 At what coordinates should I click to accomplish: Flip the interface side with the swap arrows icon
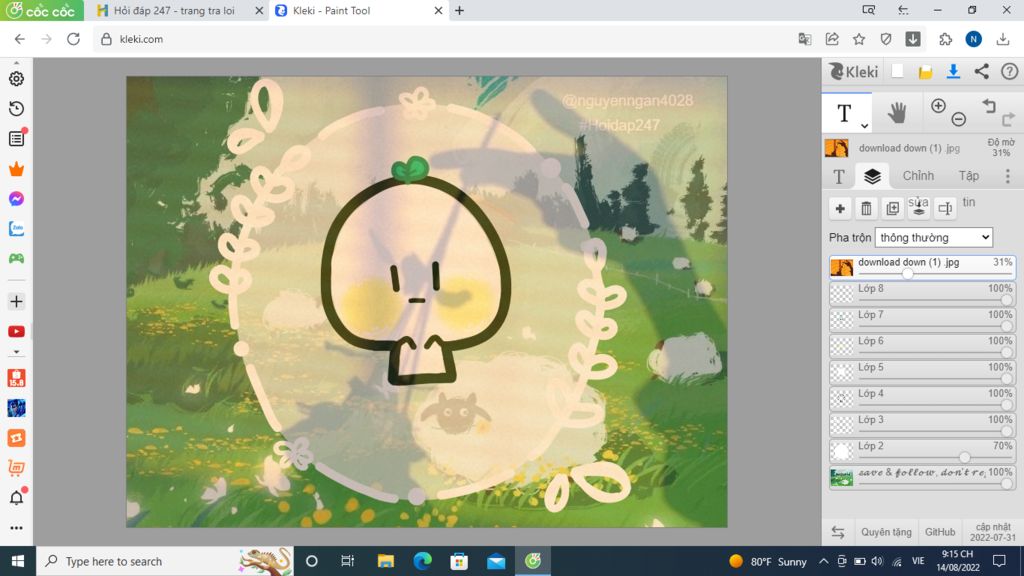click(838, 532)
